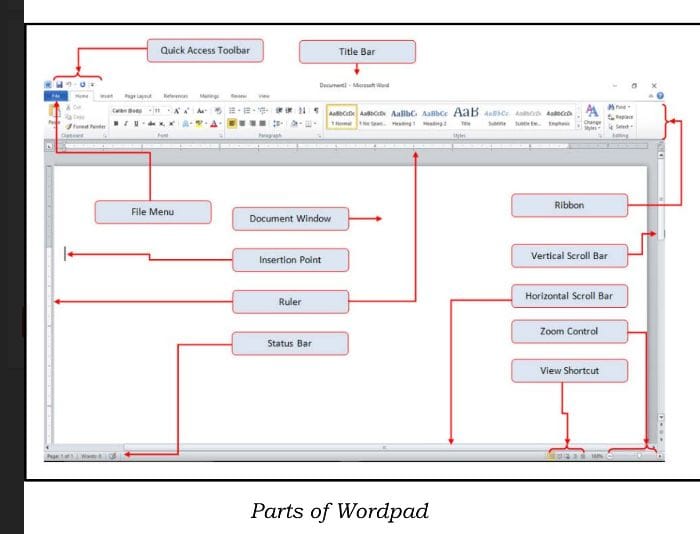The height and width of the screenshot is (534, 700).
Task: Click the blue Help question mark icon
Action: (660, 96)
